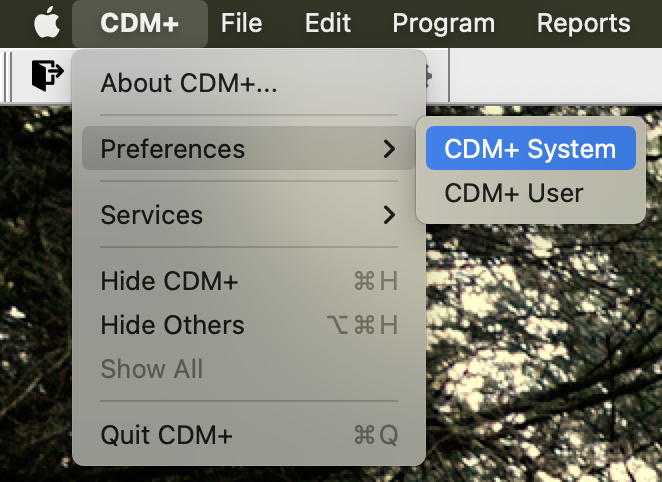Screen dimensions: 662x482
Task: Open the Edit menu
Action: [328, 22]
